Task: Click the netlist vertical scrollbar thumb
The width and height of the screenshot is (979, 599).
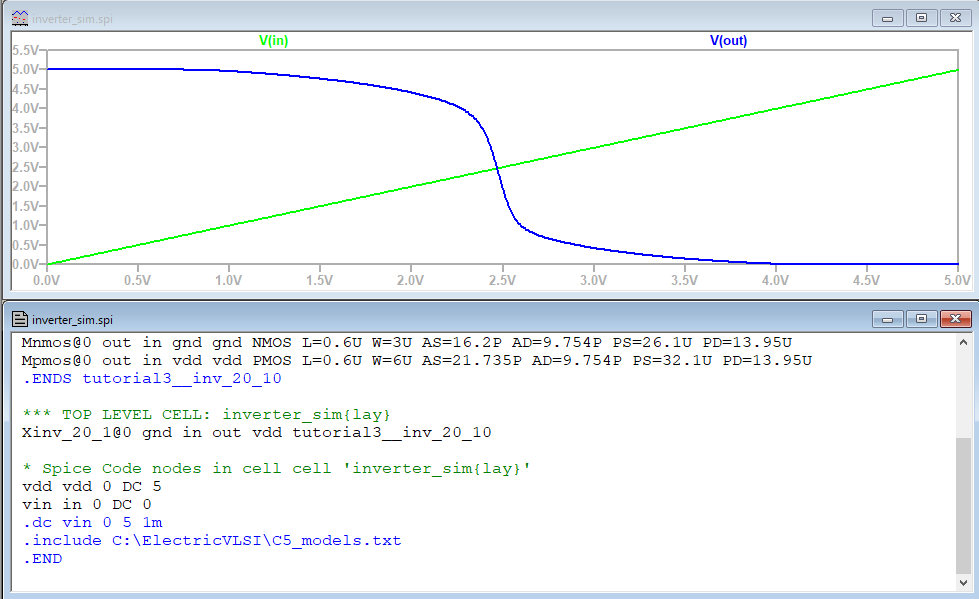Action: [963, 505]
